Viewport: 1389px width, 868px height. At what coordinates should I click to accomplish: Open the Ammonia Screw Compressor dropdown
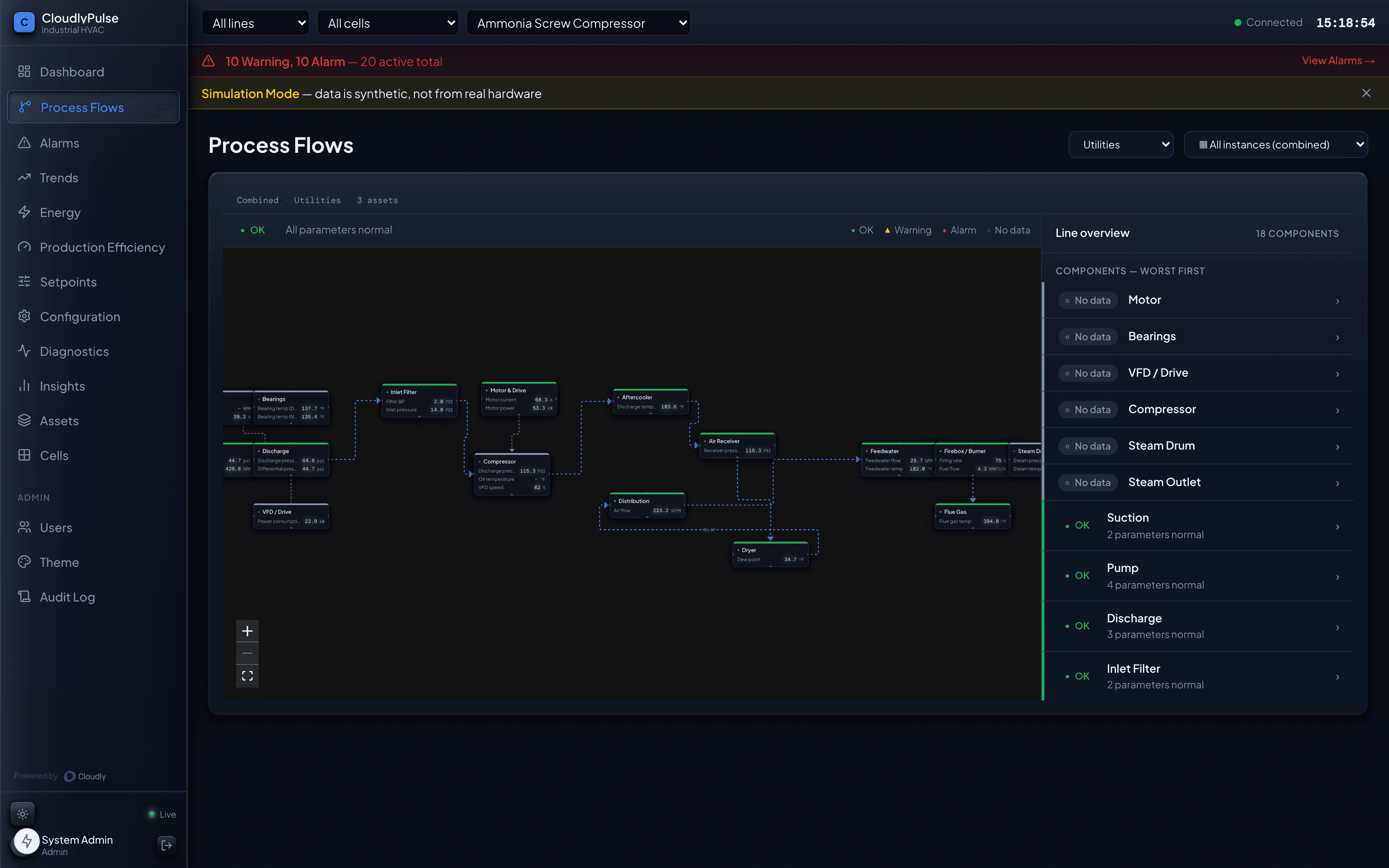click(579, 23)
